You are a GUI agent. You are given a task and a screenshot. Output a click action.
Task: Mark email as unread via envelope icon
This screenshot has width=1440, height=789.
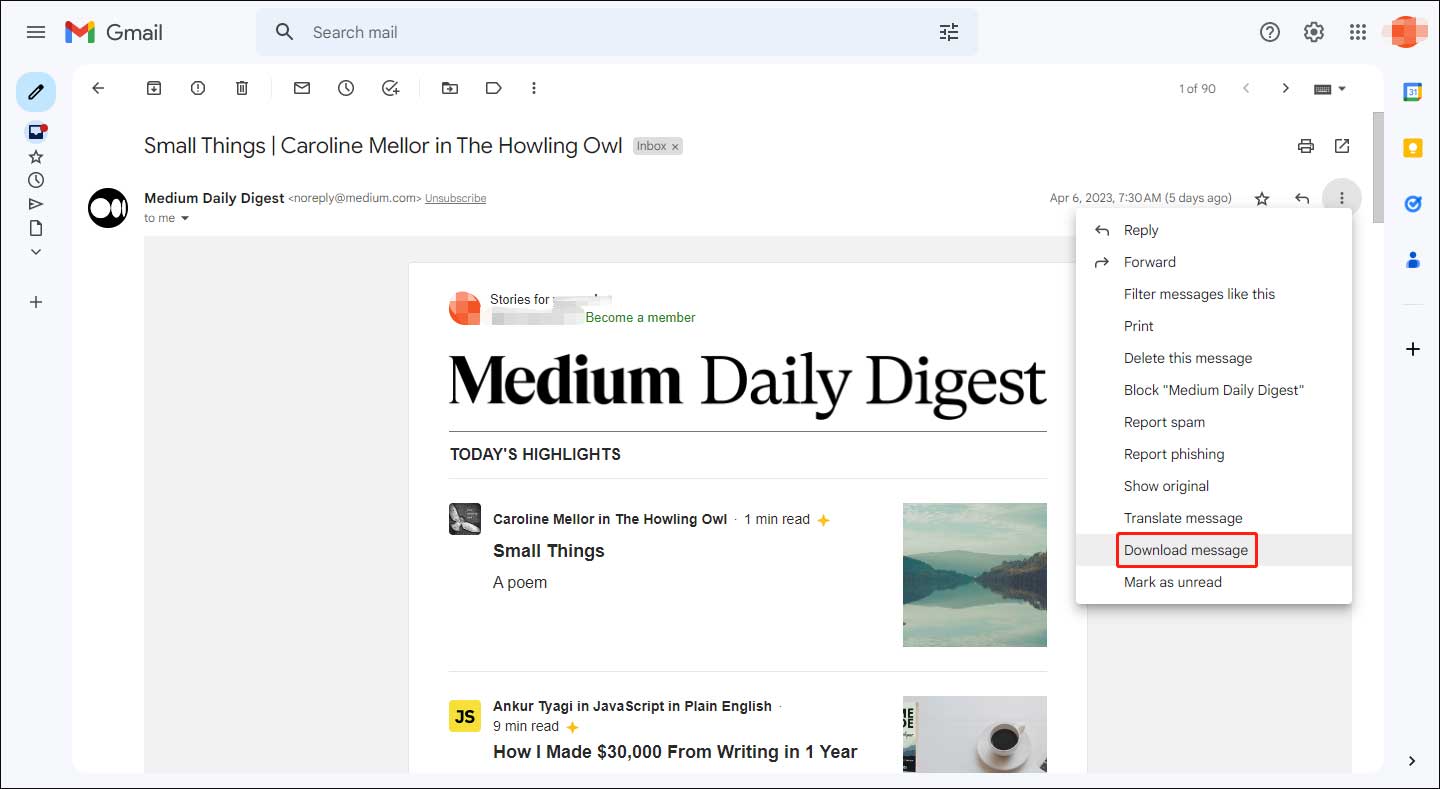click(302, 88)
